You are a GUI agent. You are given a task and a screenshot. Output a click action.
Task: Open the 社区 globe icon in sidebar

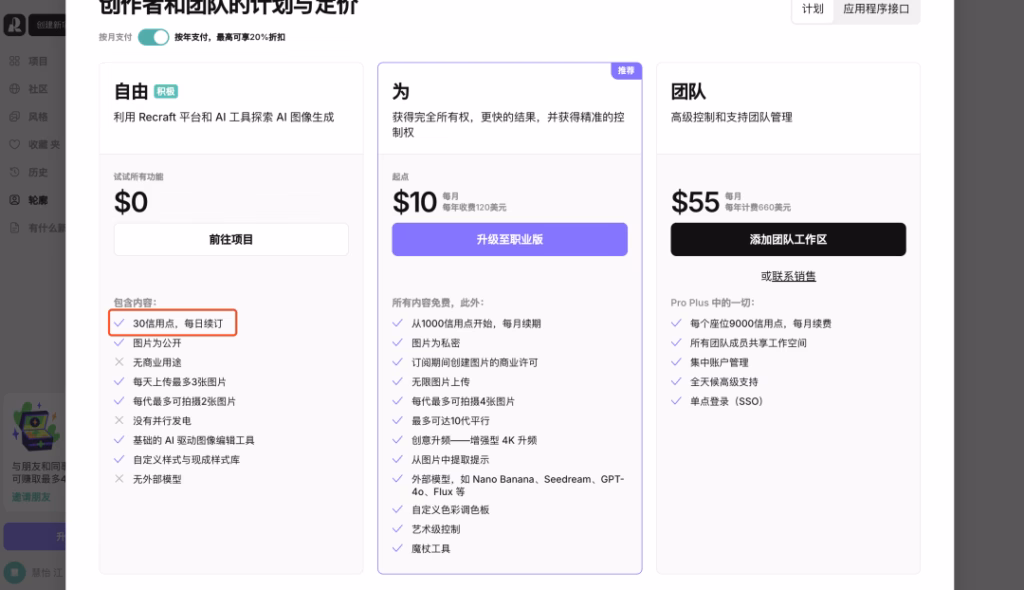[15, 89]
